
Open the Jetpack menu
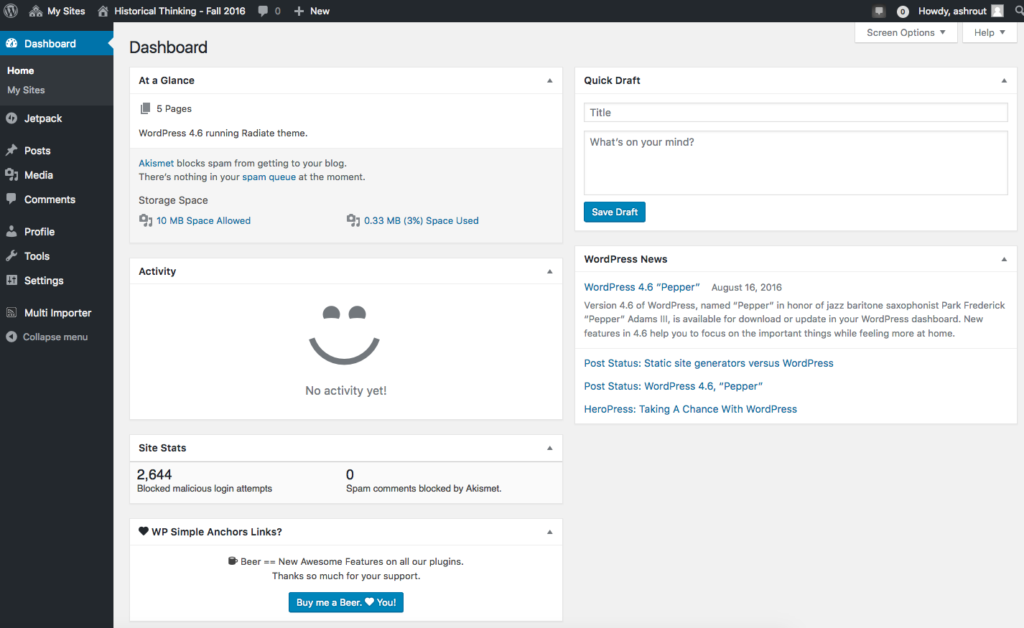click(x=43, y=118)
